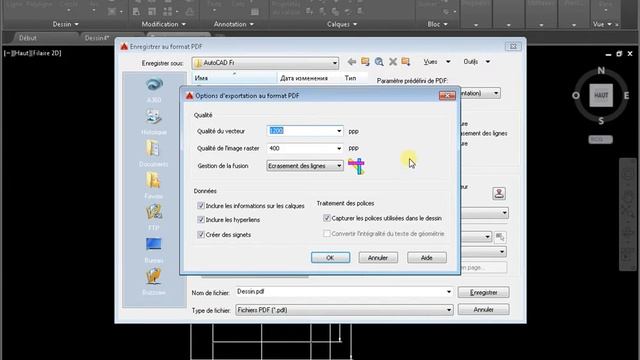
Task: Open the Paramètre prédéfini de PDF dropdown
Action: point(496,93)
